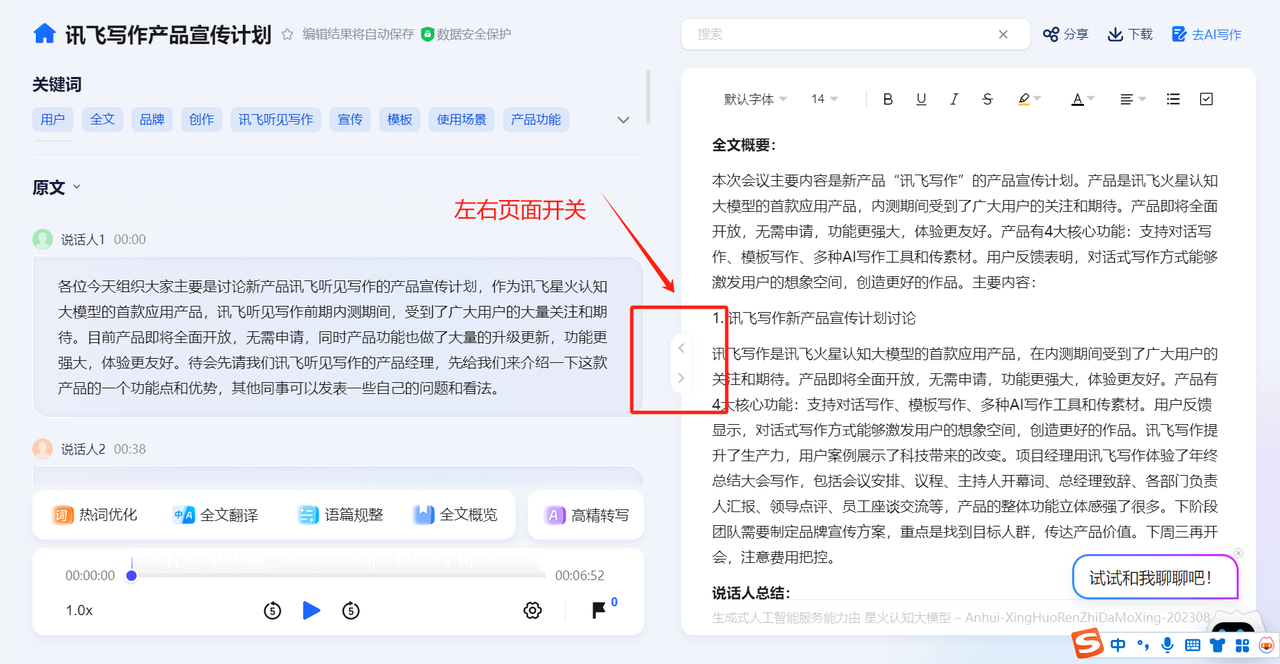Toggle italic formatting
The height and width of the screenshot is (664, 1280).
pos(954,99)
